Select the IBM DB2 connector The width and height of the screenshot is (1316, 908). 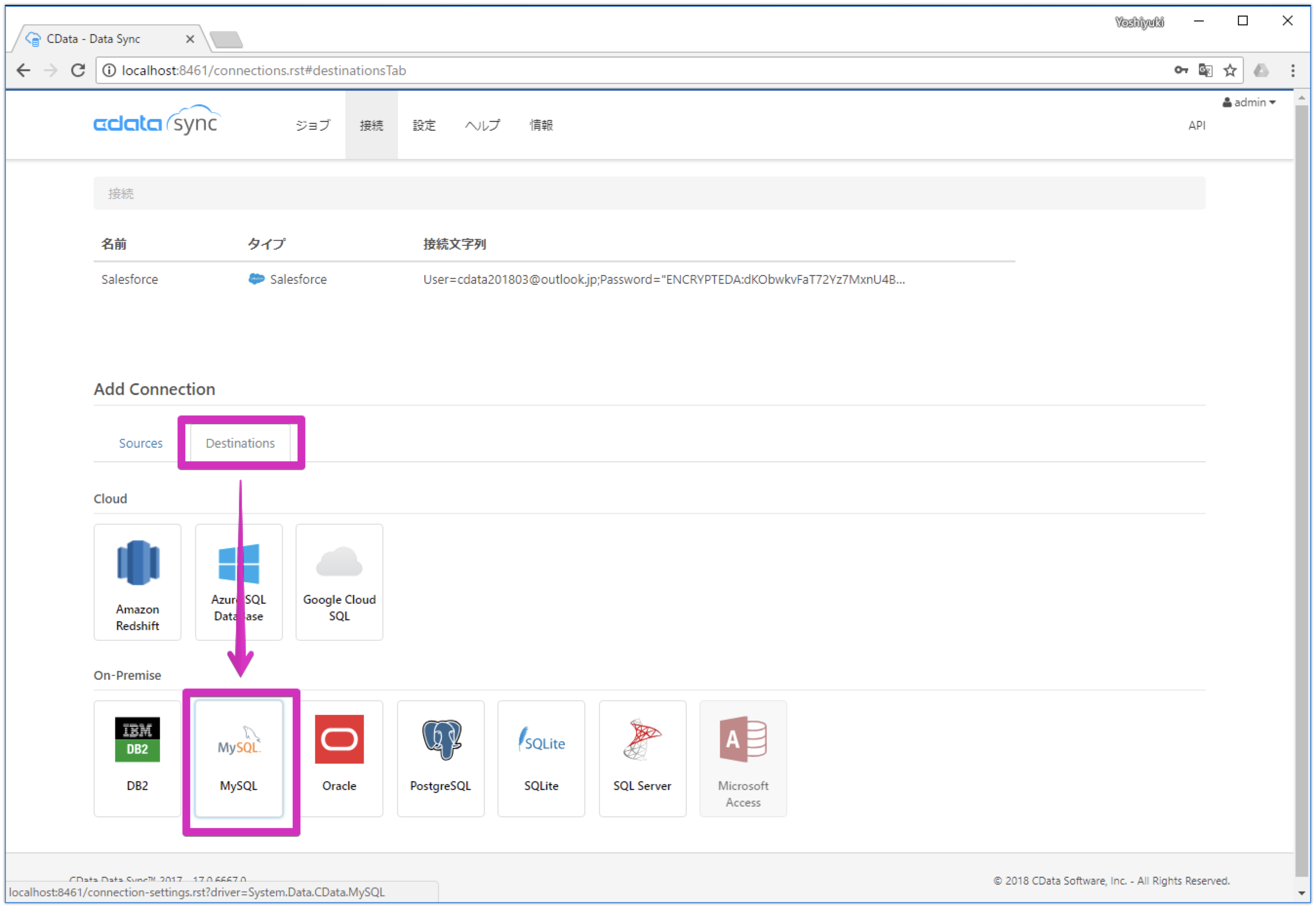click(x=137, y=758)
